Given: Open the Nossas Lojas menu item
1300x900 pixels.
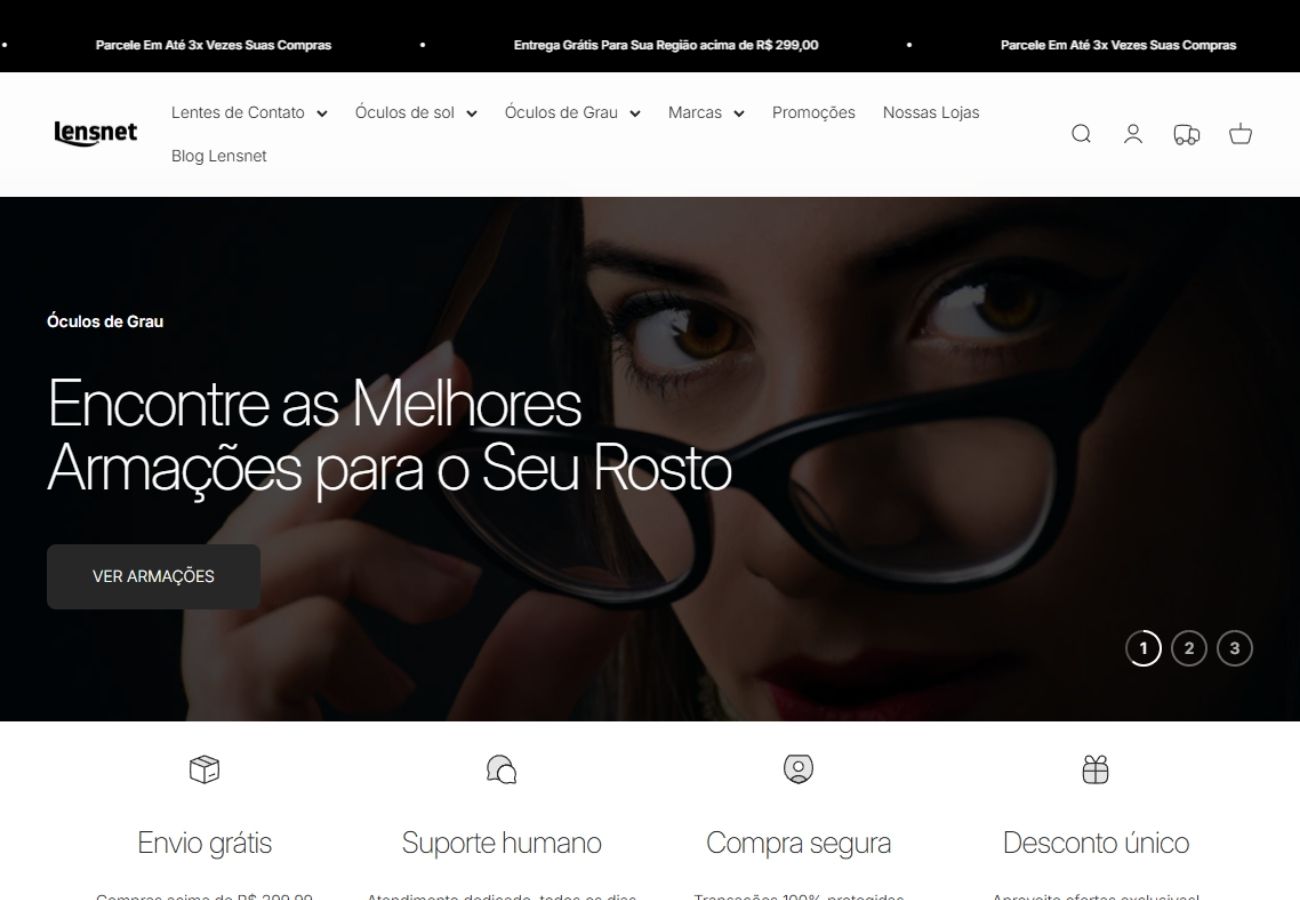Looking at the screenshot, I should 931,113.
